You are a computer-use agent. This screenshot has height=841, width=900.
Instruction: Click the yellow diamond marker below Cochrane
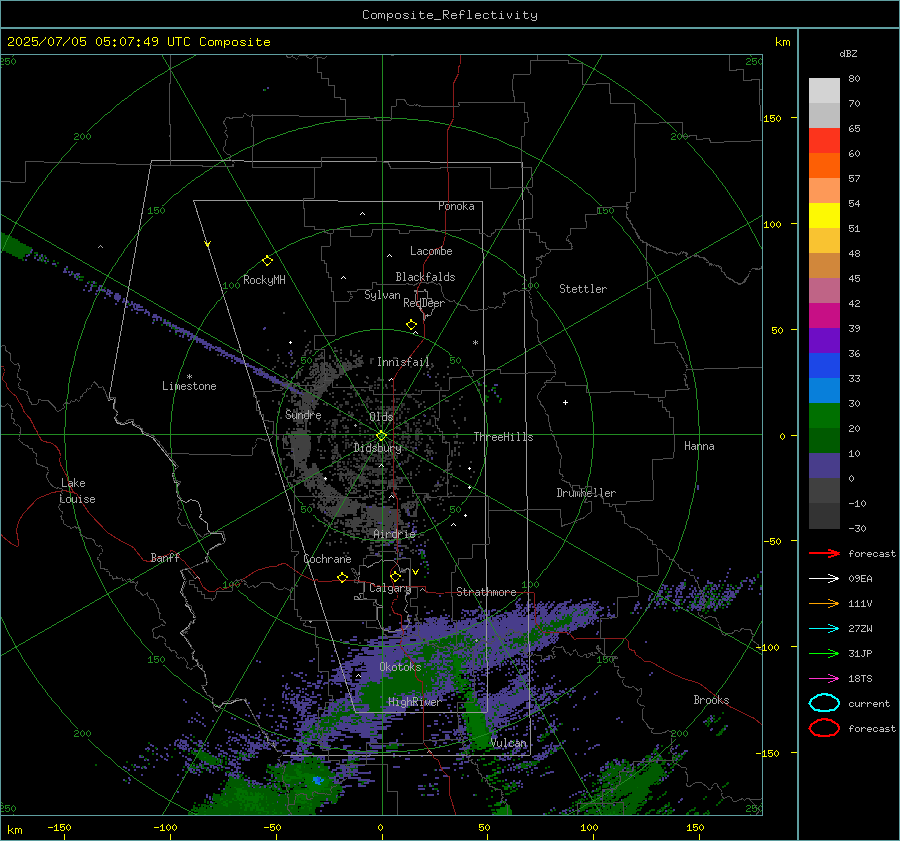click(343, 577)
